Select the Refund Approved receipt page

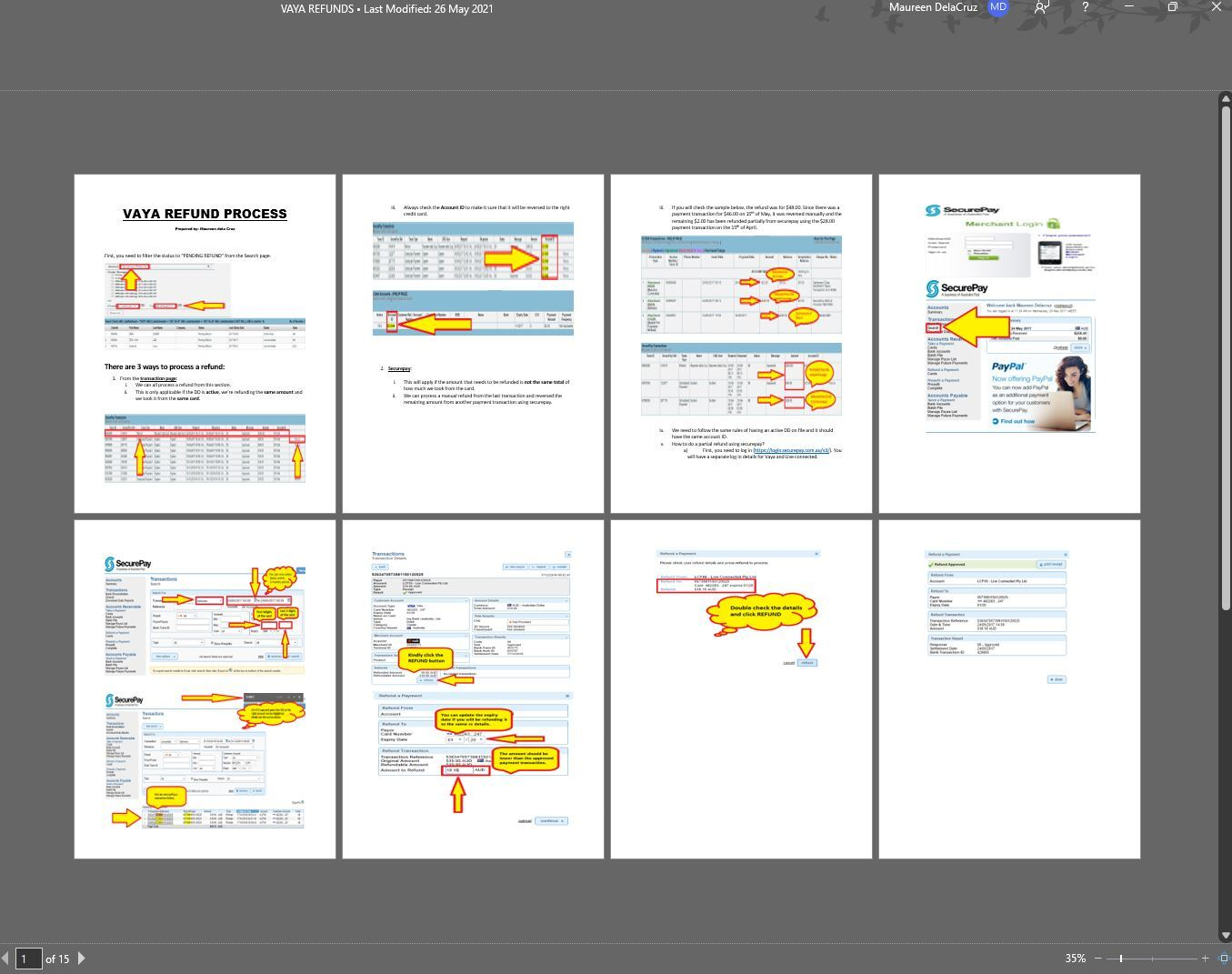click(1009, 689)
